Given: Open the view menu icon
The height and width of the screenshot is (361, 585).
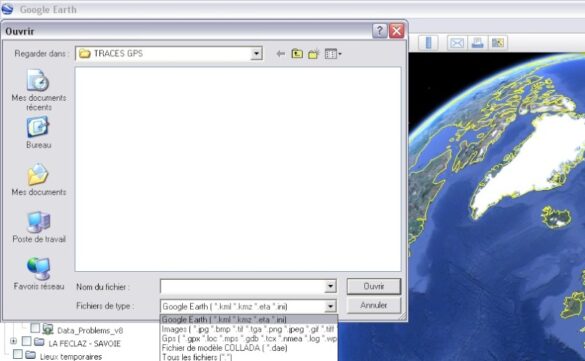Looking at the screenshot, I should 333,54.
